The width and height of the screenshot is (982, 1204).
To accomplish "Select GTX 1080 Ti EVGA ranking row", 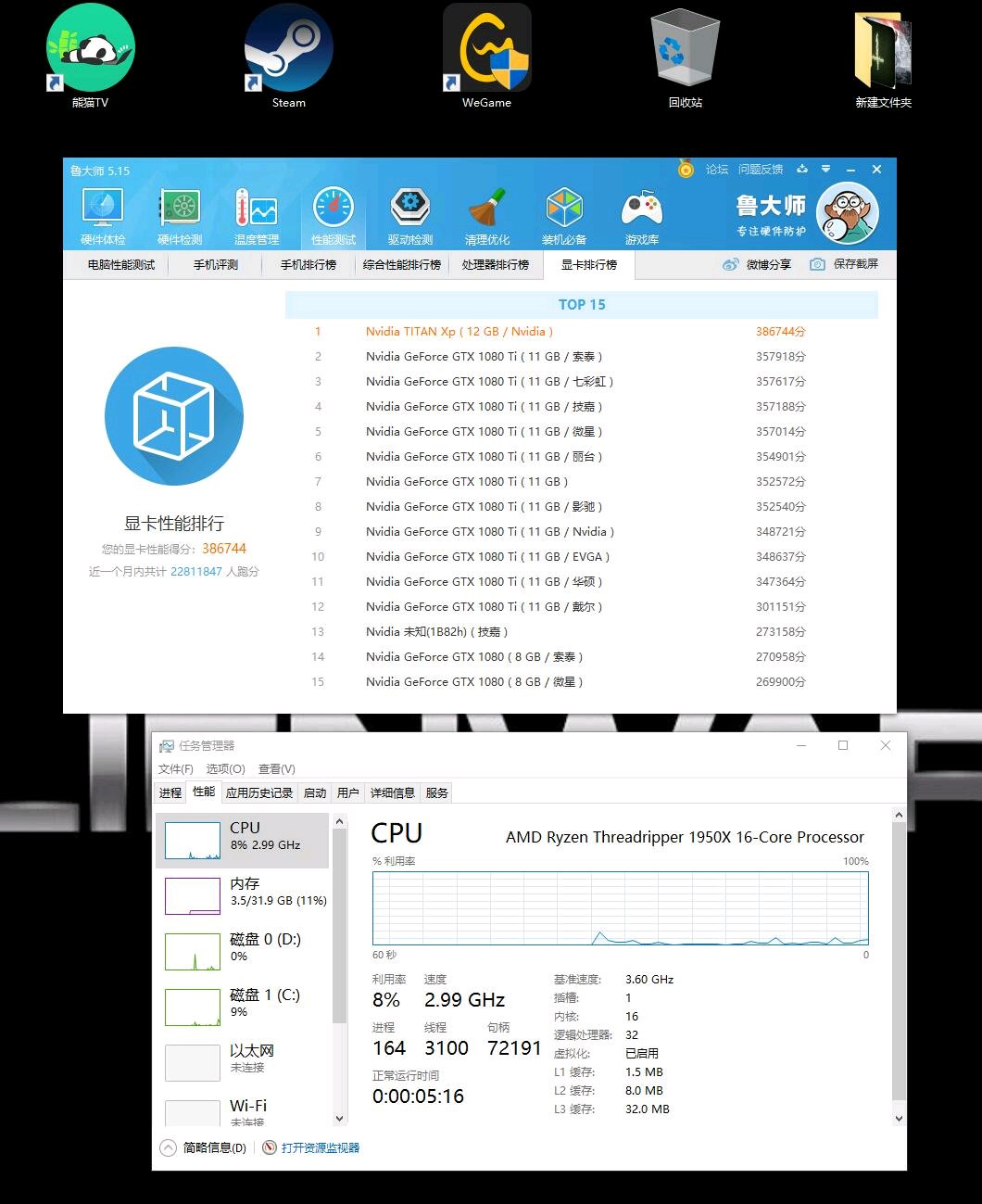I will (x=582, y=557).
